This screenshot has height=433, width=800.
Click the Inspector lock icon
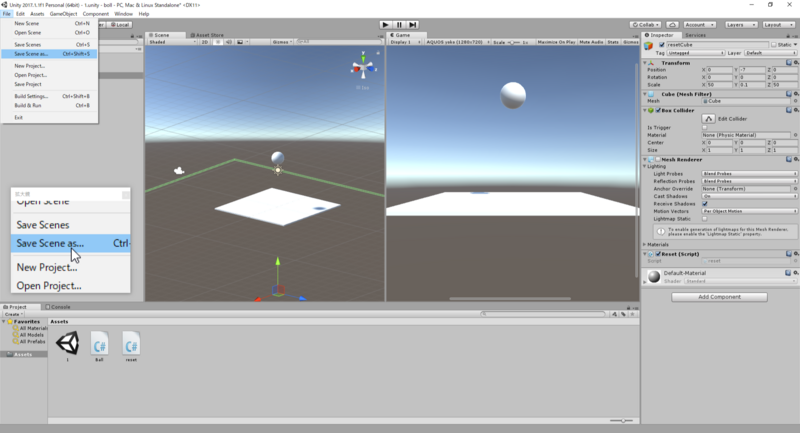(x=788, y=36)
